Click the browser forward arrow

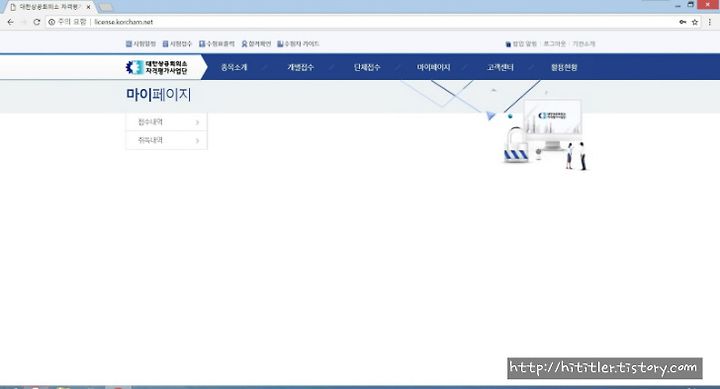(23, 22)
